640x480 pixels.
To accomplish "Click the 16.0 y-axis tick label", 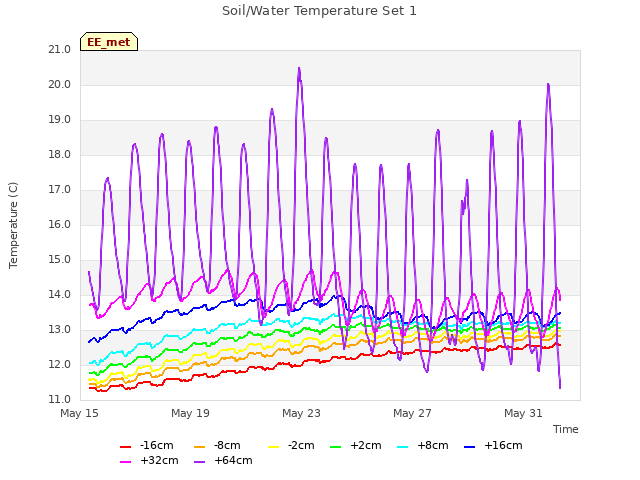I will point(60,225).
